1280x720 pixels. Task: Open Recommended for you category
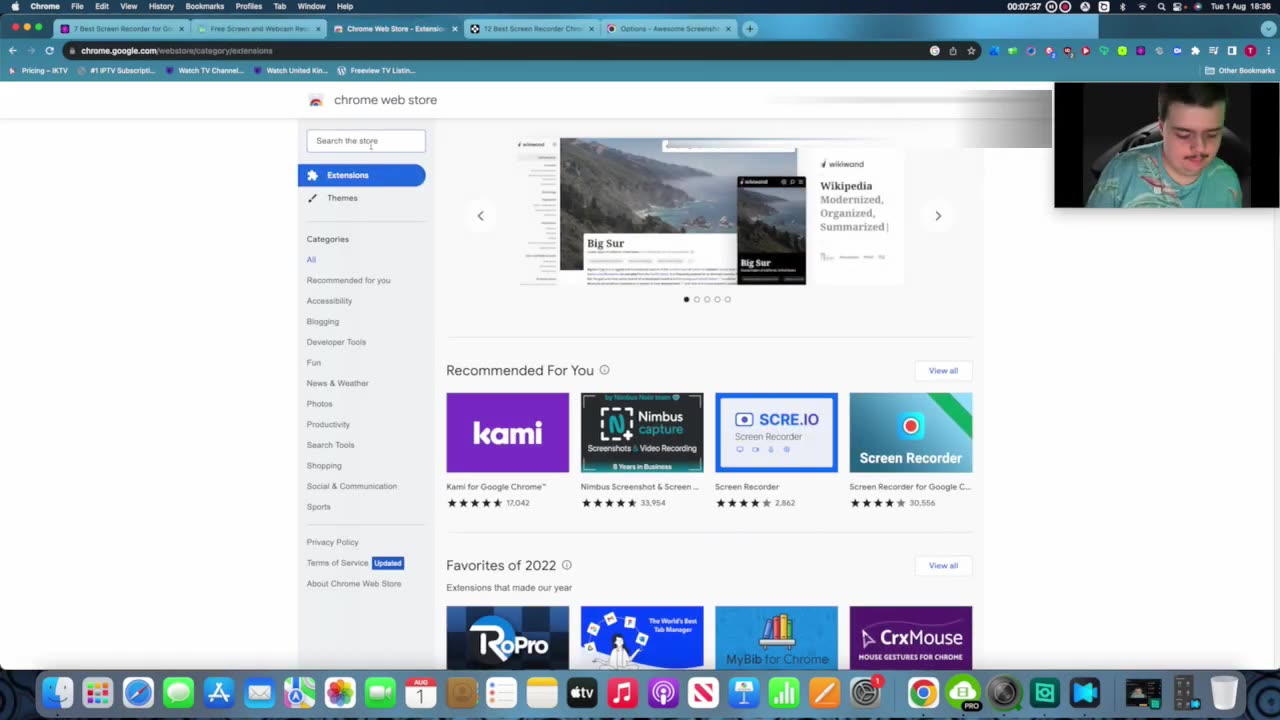tap(348, 280)
